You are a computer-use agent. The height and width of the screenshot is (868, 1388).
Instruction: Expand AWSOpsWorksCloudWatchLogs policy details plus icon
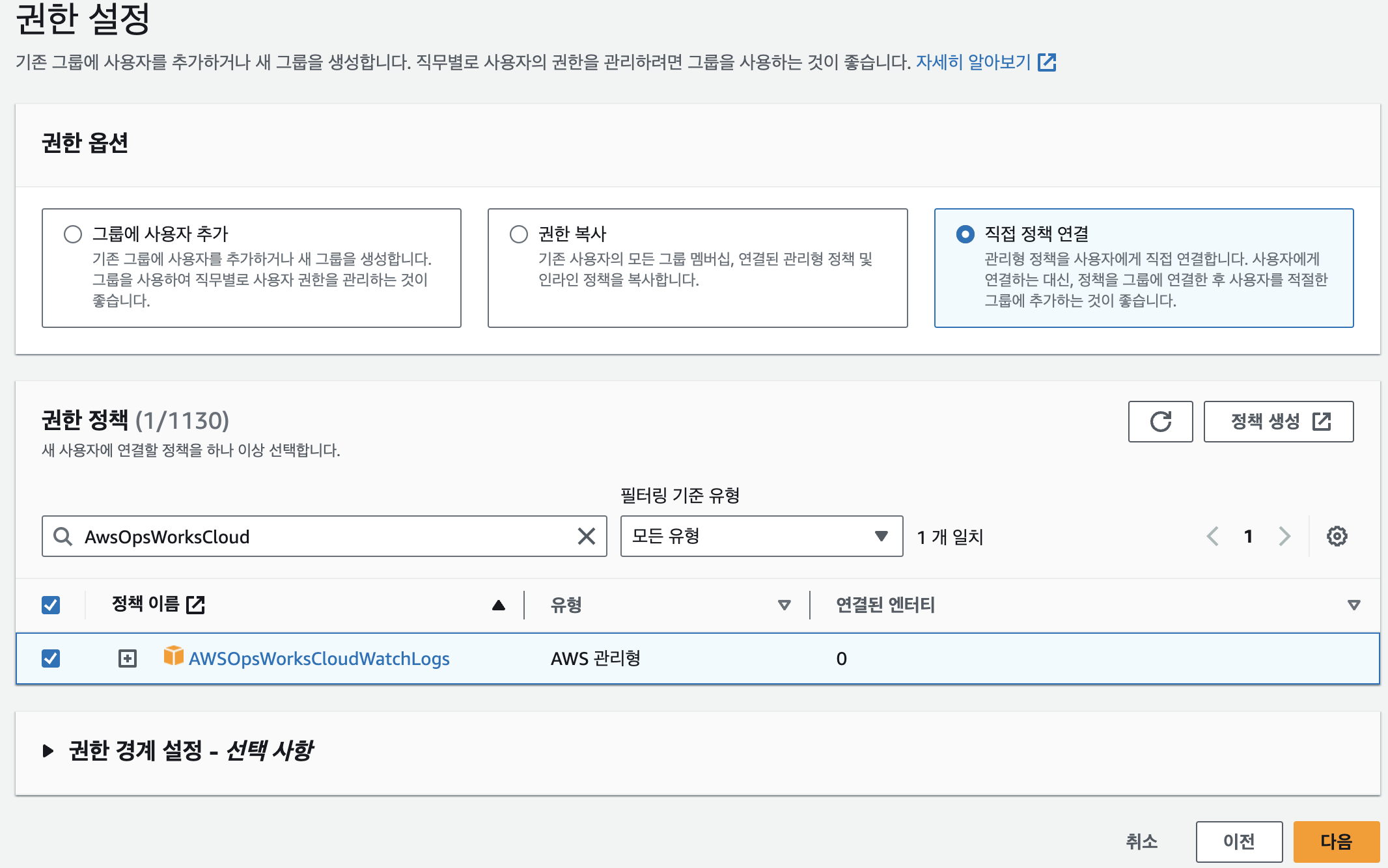128,658
